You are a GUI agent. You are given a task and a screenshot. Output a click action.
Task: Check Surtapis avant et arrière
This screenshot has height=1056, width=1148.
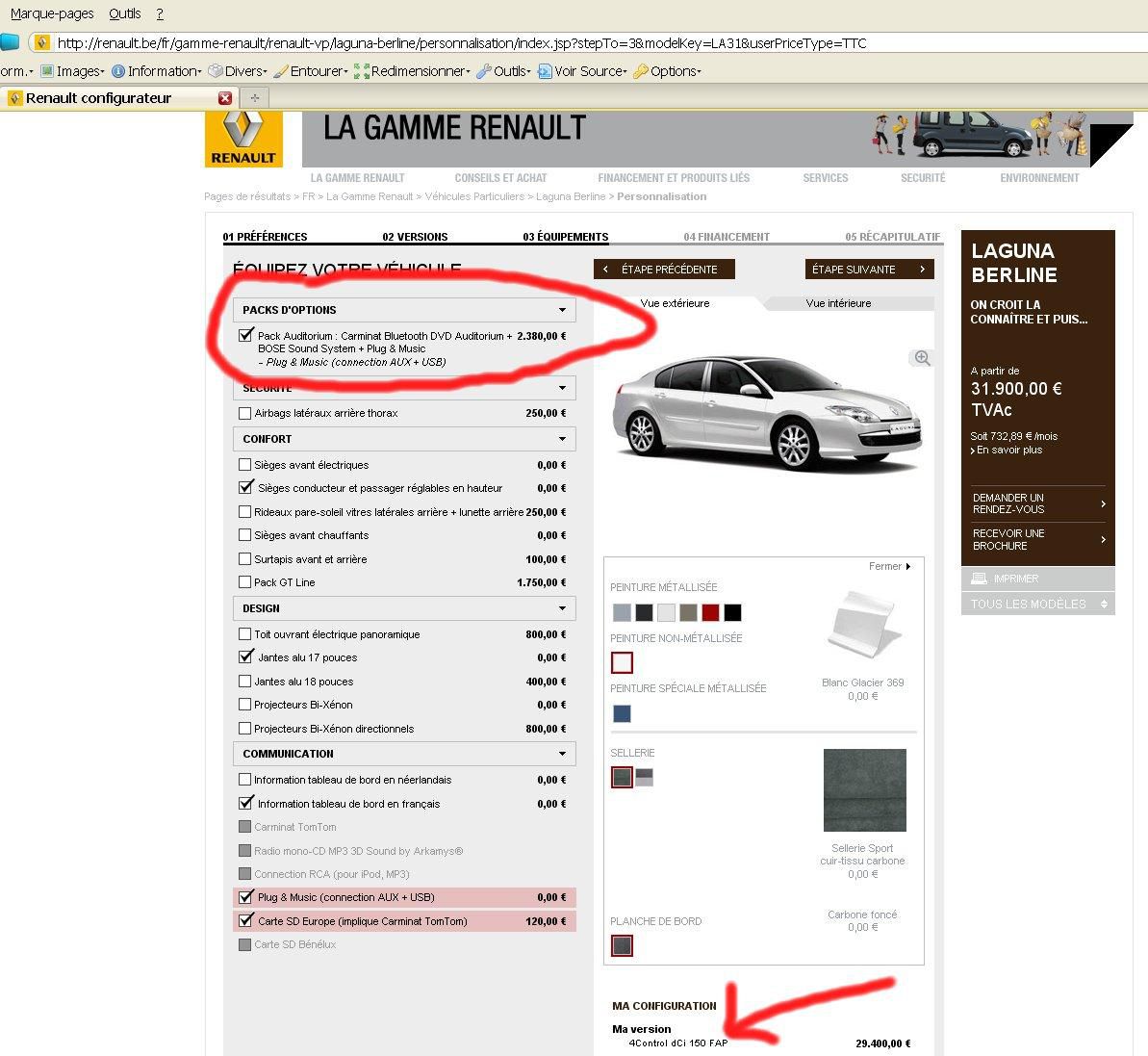tap(245, 558)
